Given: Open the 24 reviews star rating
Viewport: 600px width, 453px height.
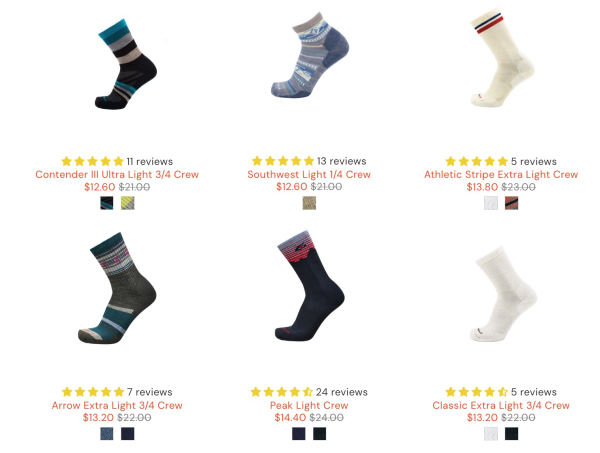Looking at the screenshot, I should click(x=309, y=392).
